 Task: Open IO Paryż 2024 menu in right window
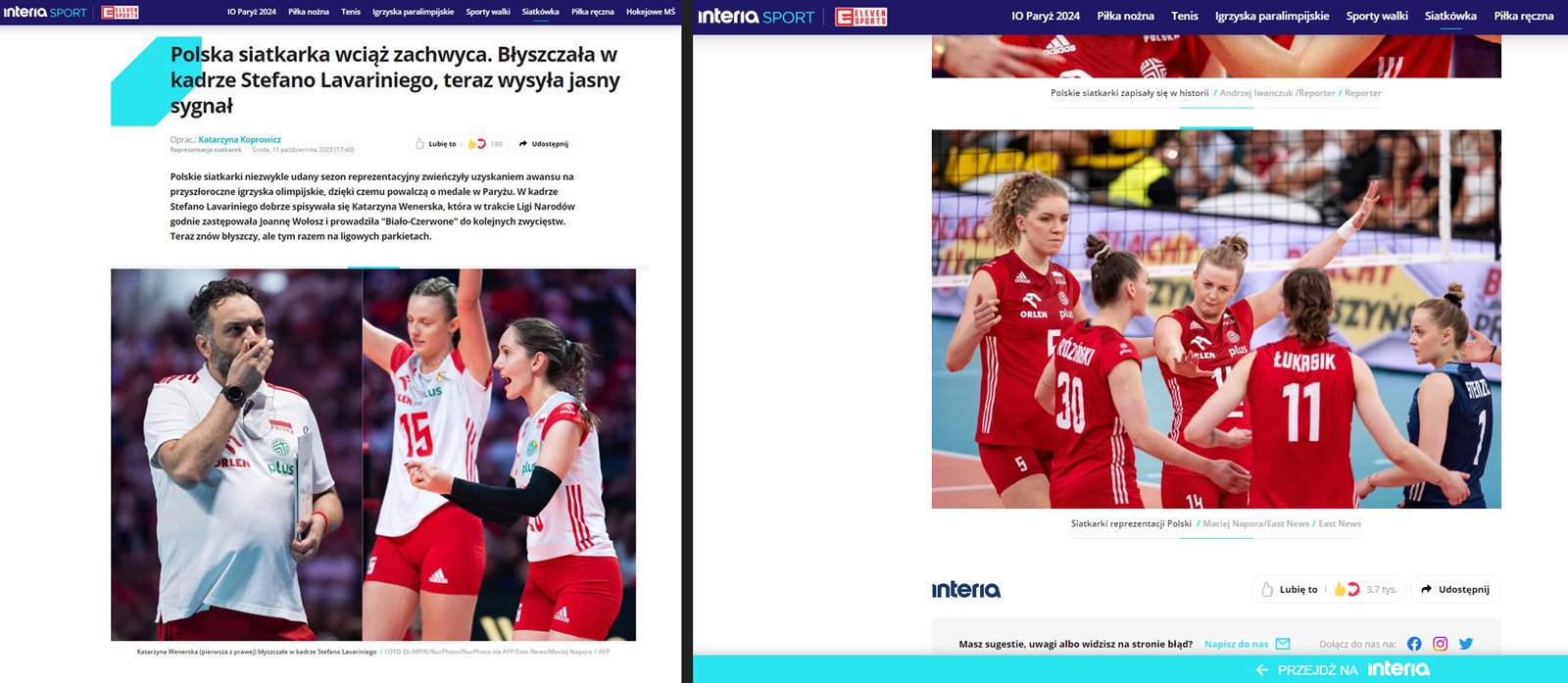tap(1046, 16)
